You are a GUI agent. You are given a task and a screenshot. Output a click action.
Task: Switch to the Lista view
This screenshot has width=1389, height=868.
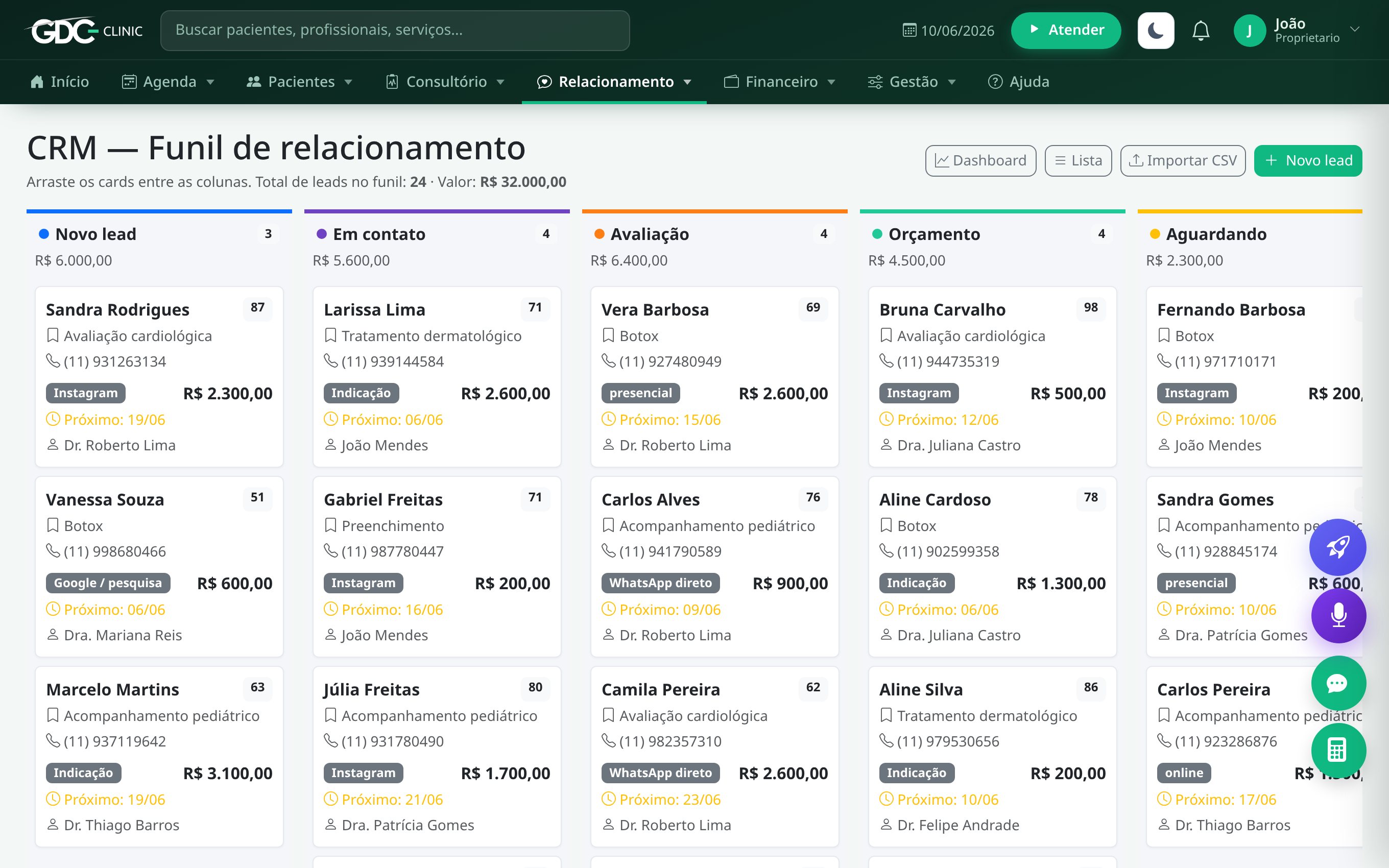point(1078,161)
